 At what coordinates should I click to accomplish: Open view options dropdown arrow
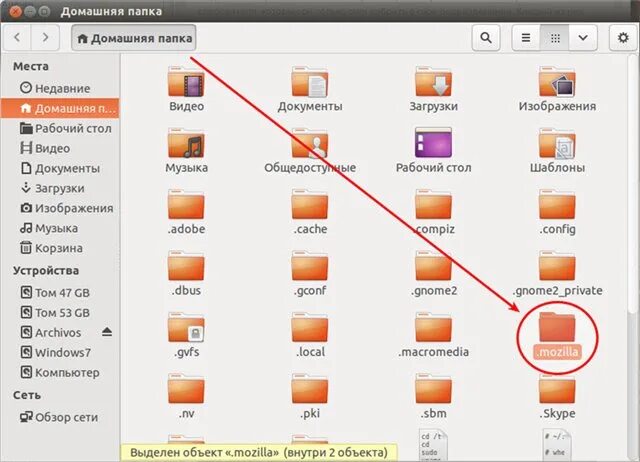pyautogui.click(x=583, y=38)
